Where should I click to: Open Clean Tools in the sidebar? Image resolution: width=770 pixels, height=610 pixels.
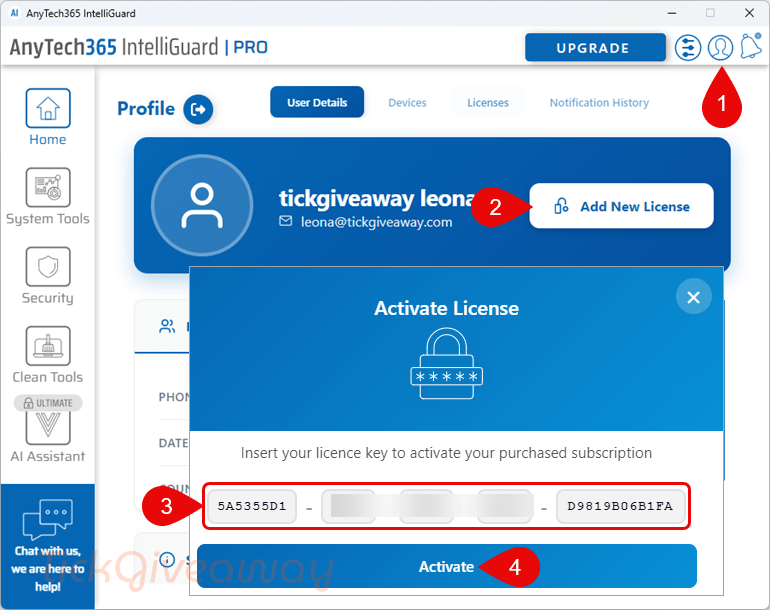coord(48,355)
